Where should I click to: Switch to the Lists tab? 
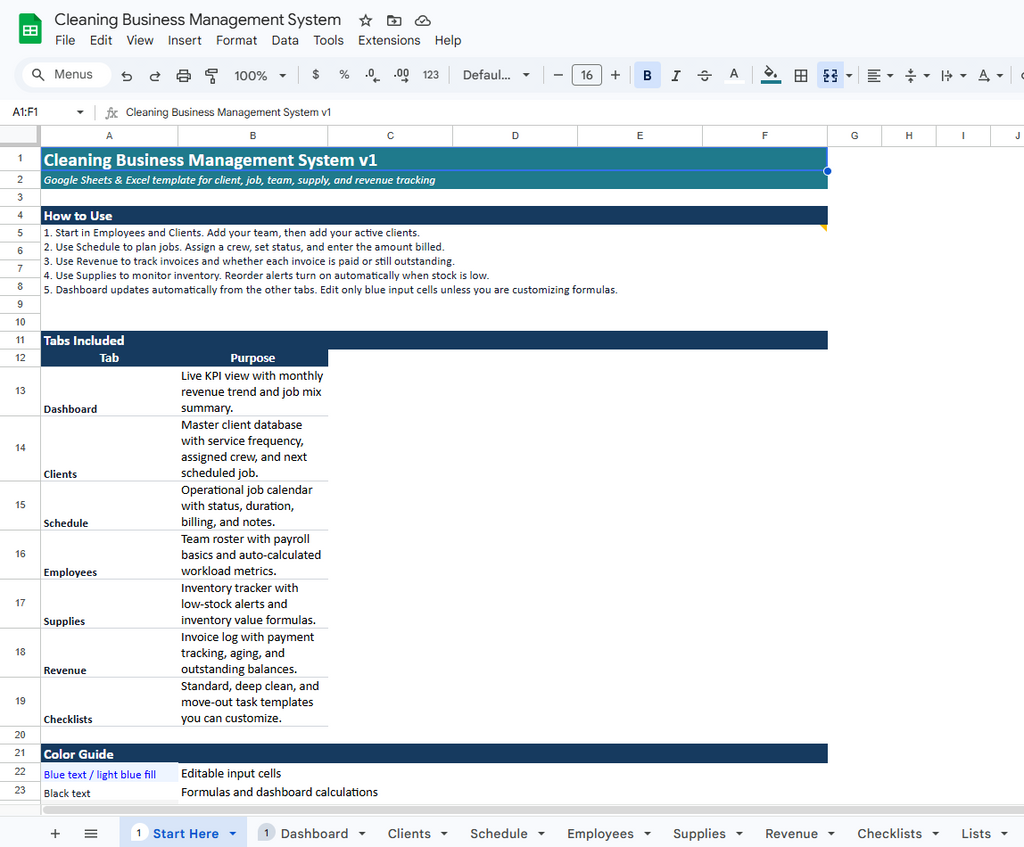(x=976, y=833)
